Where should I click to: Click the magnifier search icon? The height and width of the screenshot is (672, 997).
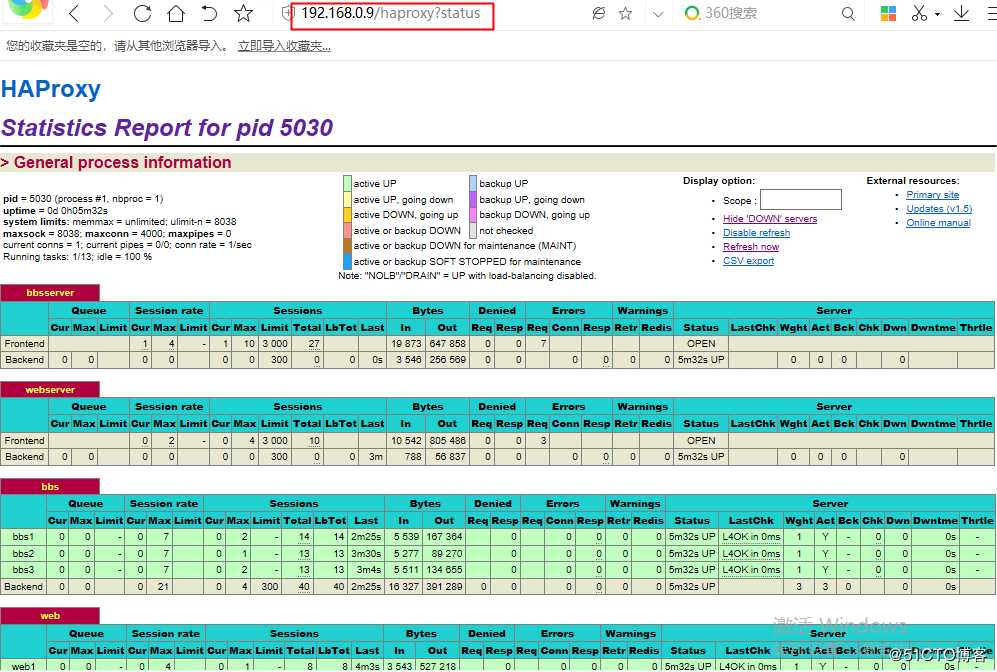pyautogui.click(x=848, y=13)
